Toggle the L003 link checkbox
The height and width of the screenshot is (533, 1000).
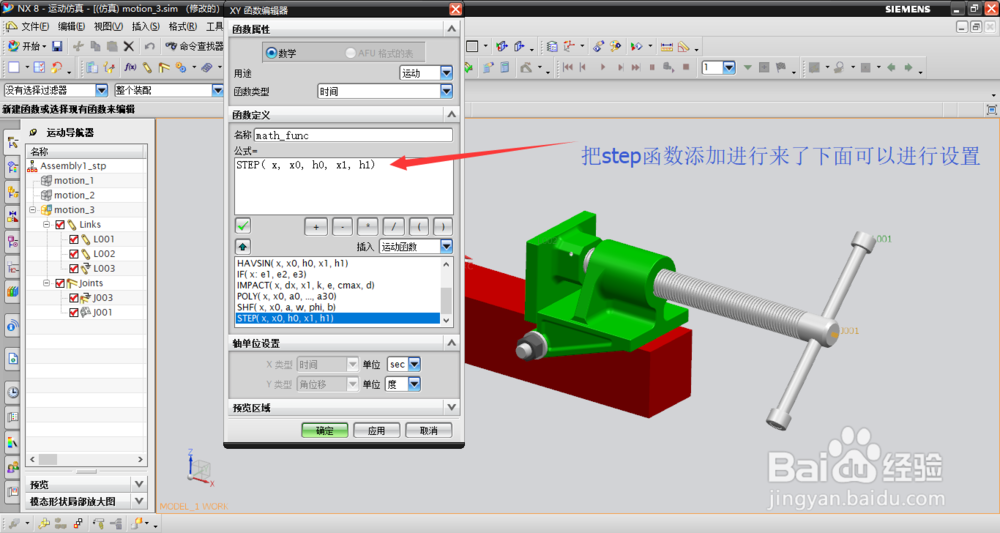tap(73, 268)
